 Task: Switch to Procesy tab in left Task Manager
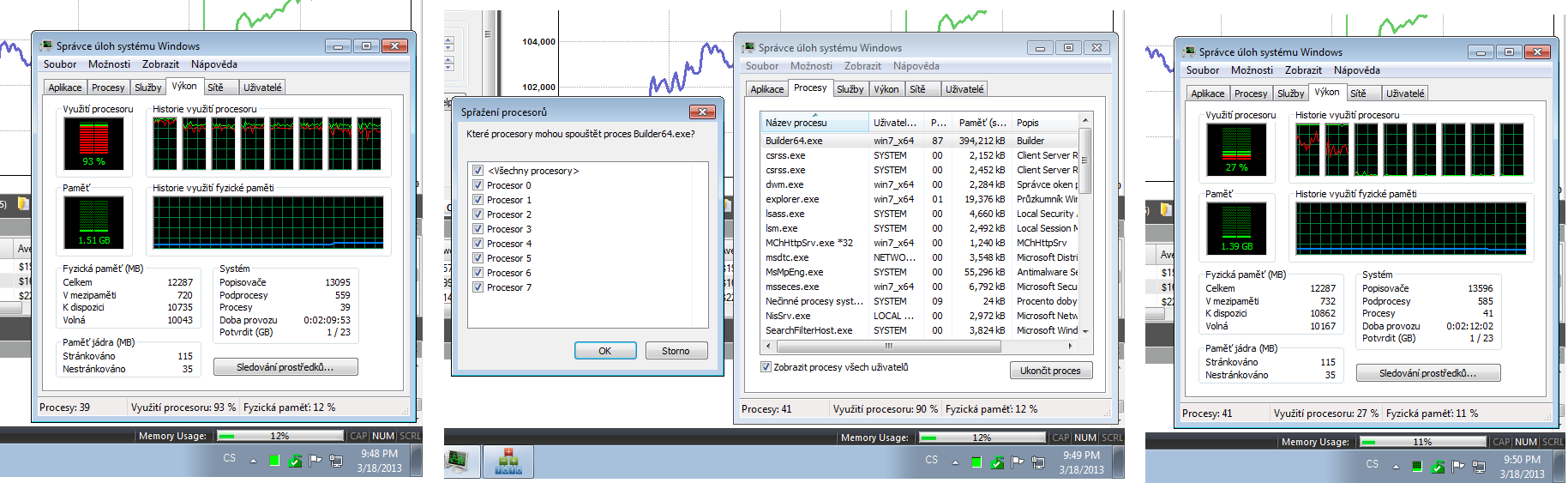point(108,88)
